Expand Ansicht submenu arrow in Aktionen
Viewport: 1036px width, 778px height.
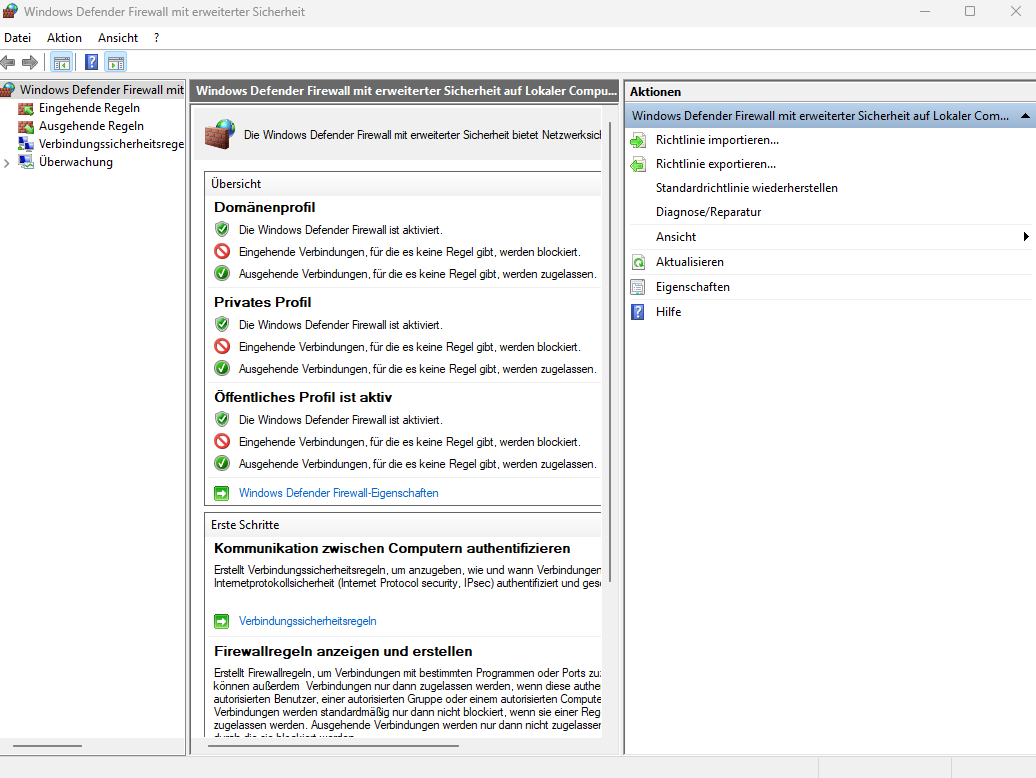tap(1025, 236)
